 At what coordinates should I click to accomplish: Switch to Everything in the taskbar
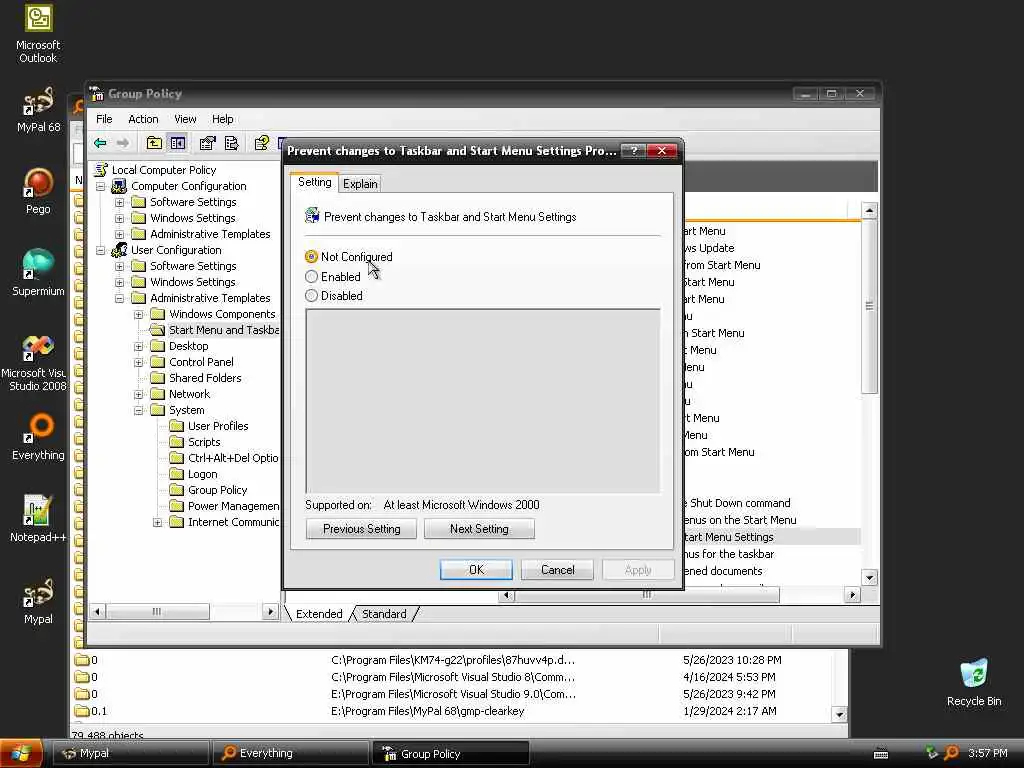coord(290,753)
